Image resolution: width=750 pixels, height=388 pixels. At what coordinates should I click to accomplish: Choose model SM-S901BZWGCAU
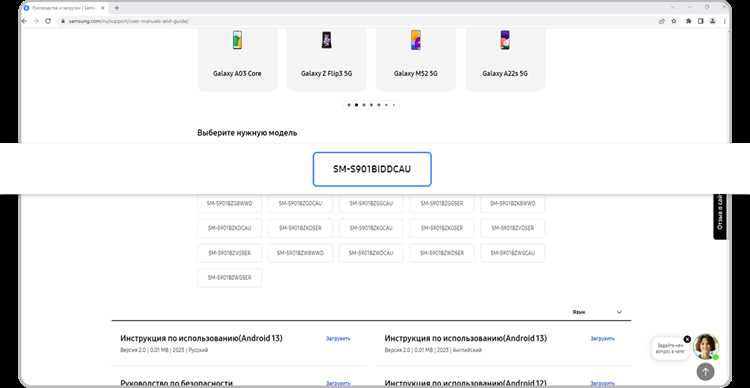tap(513, 253)
